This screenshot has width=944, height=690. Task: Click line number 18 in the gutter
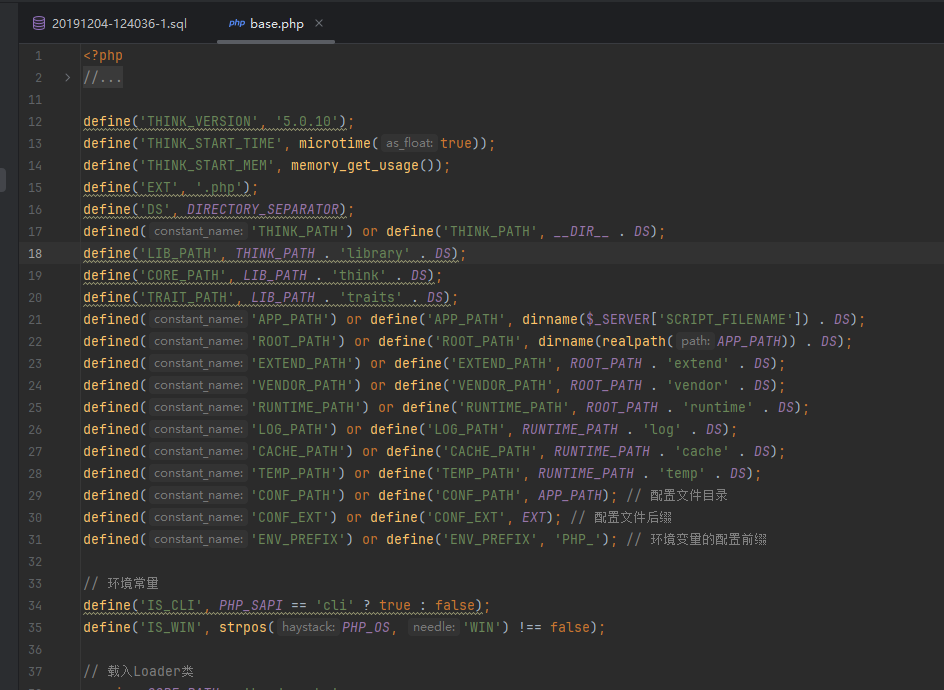click(35, 253)
